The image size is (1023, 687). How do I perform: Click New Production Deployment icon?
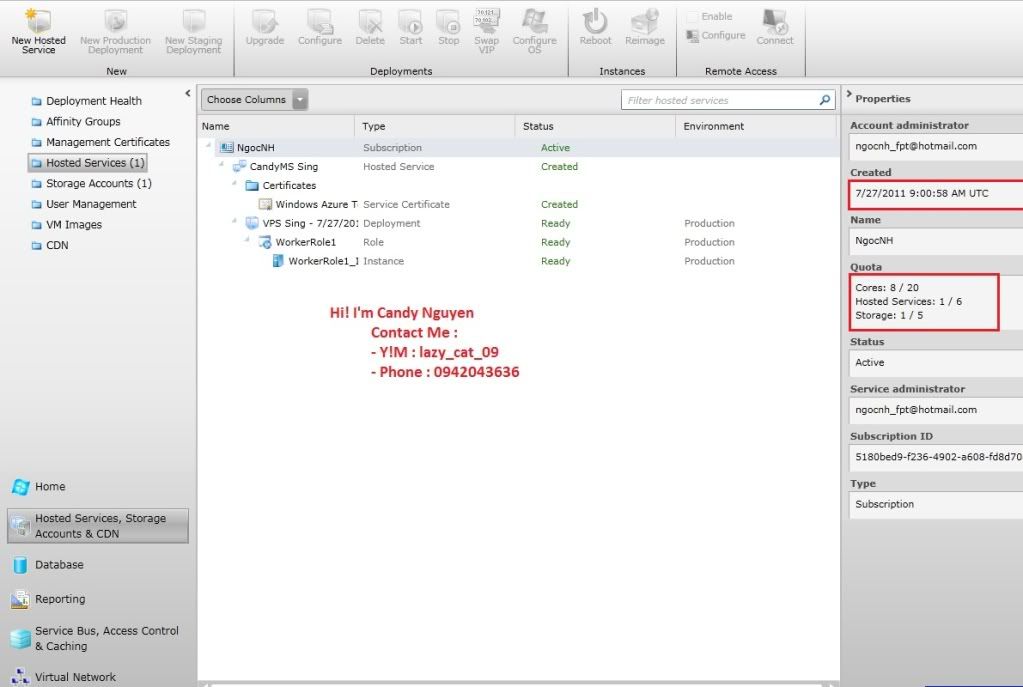point(115,21)
